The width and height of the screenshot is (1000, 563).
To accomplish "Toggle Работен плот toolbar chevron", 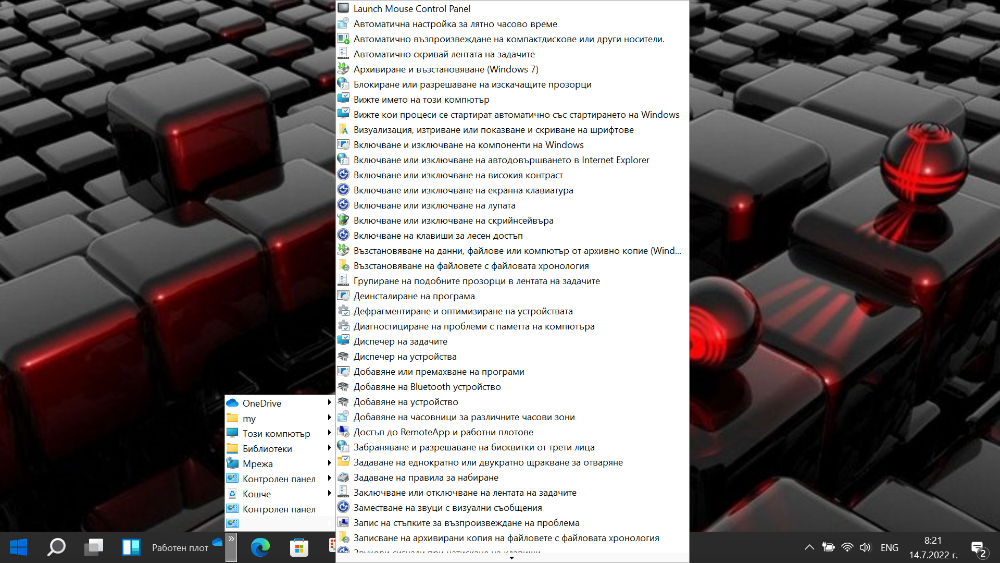I will tap(231, 547).
